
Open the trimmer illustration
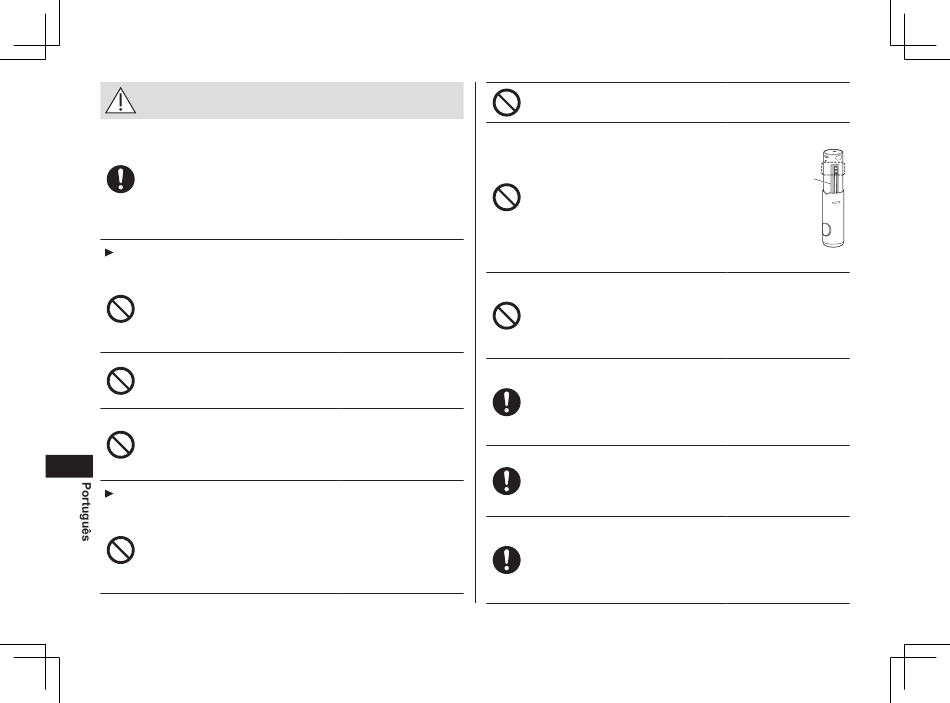tap(832, 198)
